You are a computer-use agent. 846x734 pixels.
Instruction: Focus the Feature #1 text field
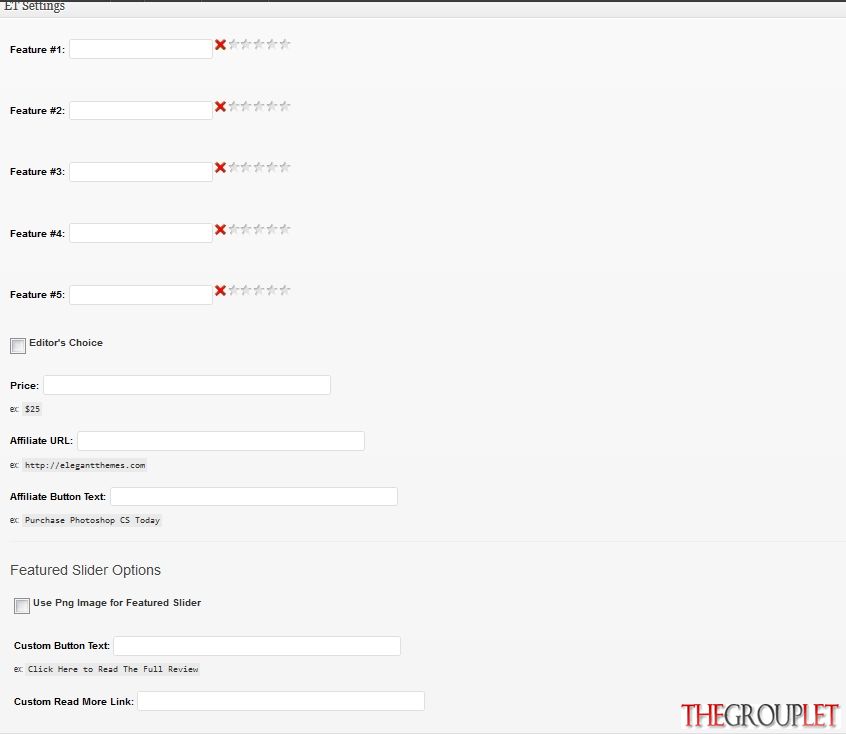[x=141, y=49]
